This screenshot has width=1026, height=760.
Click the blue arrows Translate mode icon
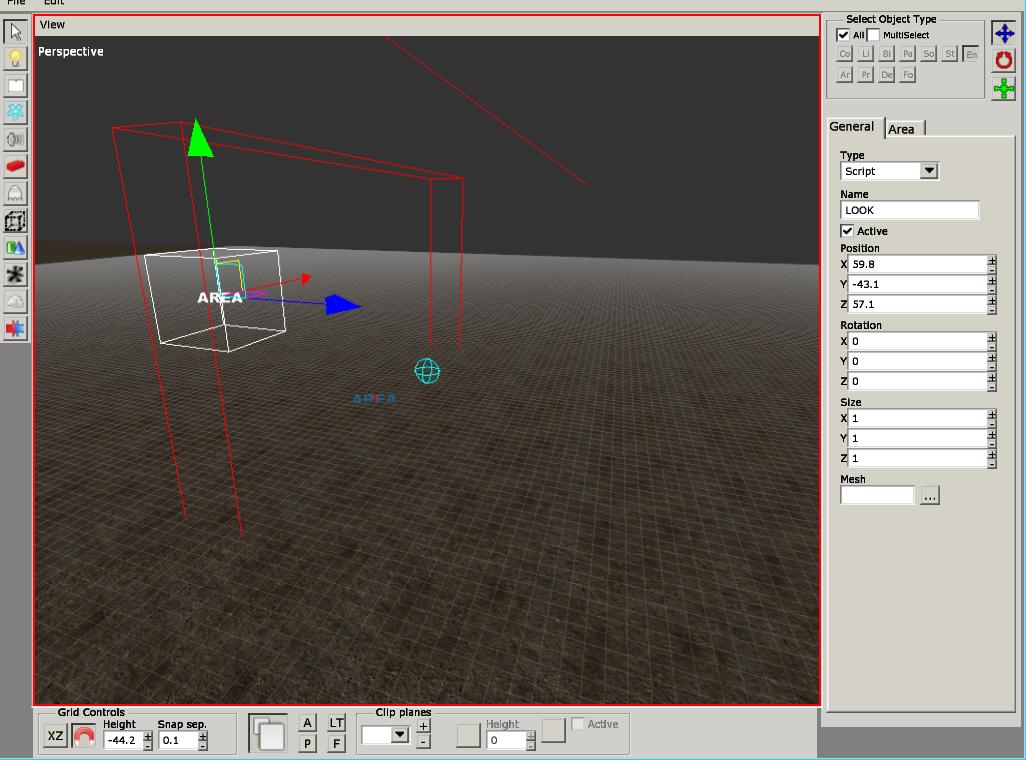1003,33
